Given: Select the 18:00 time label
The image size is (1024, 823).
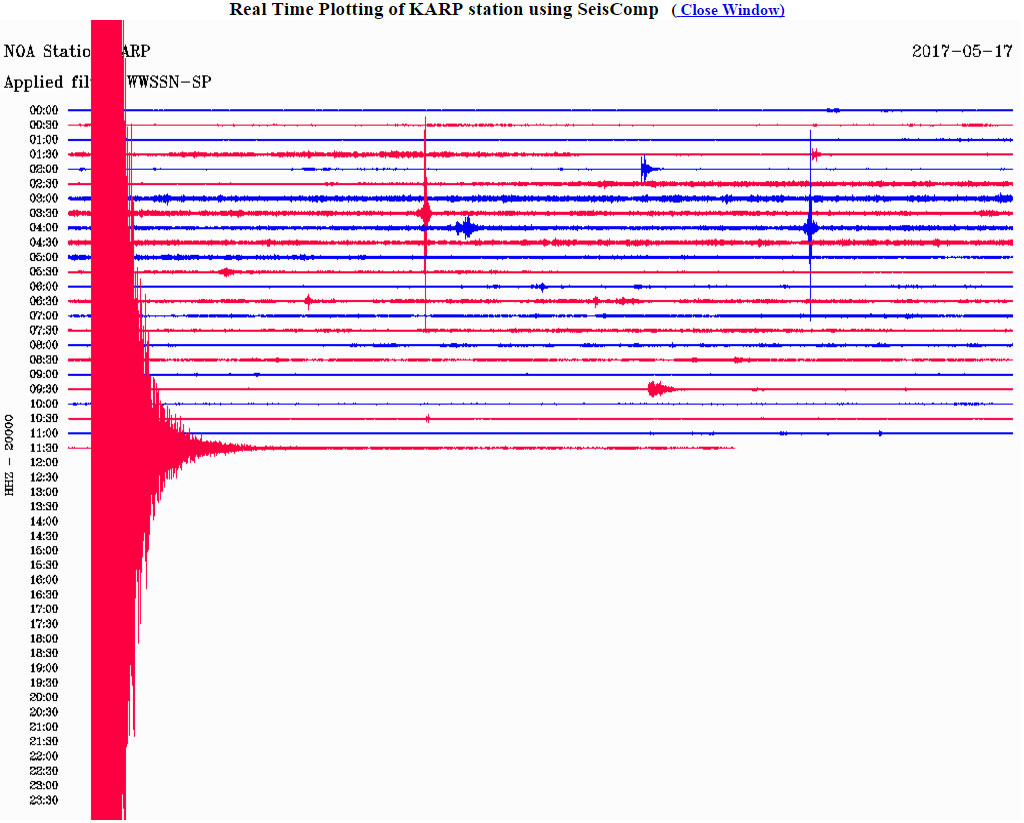Looking at the screenshot, I should [x=43, y=638].
